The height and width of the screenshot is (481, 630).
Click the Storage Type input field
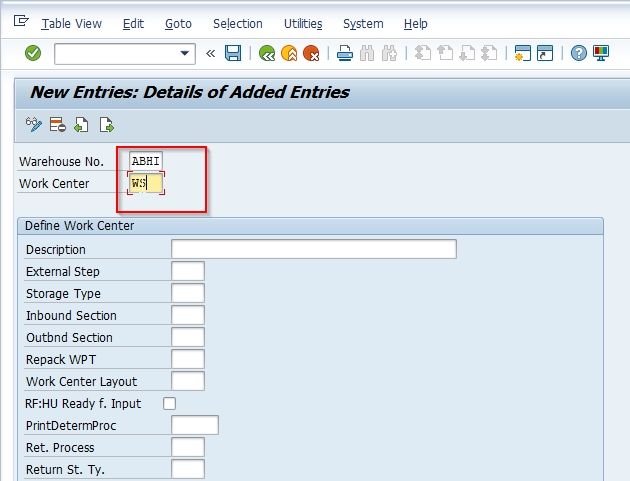[x=188, y=293]
